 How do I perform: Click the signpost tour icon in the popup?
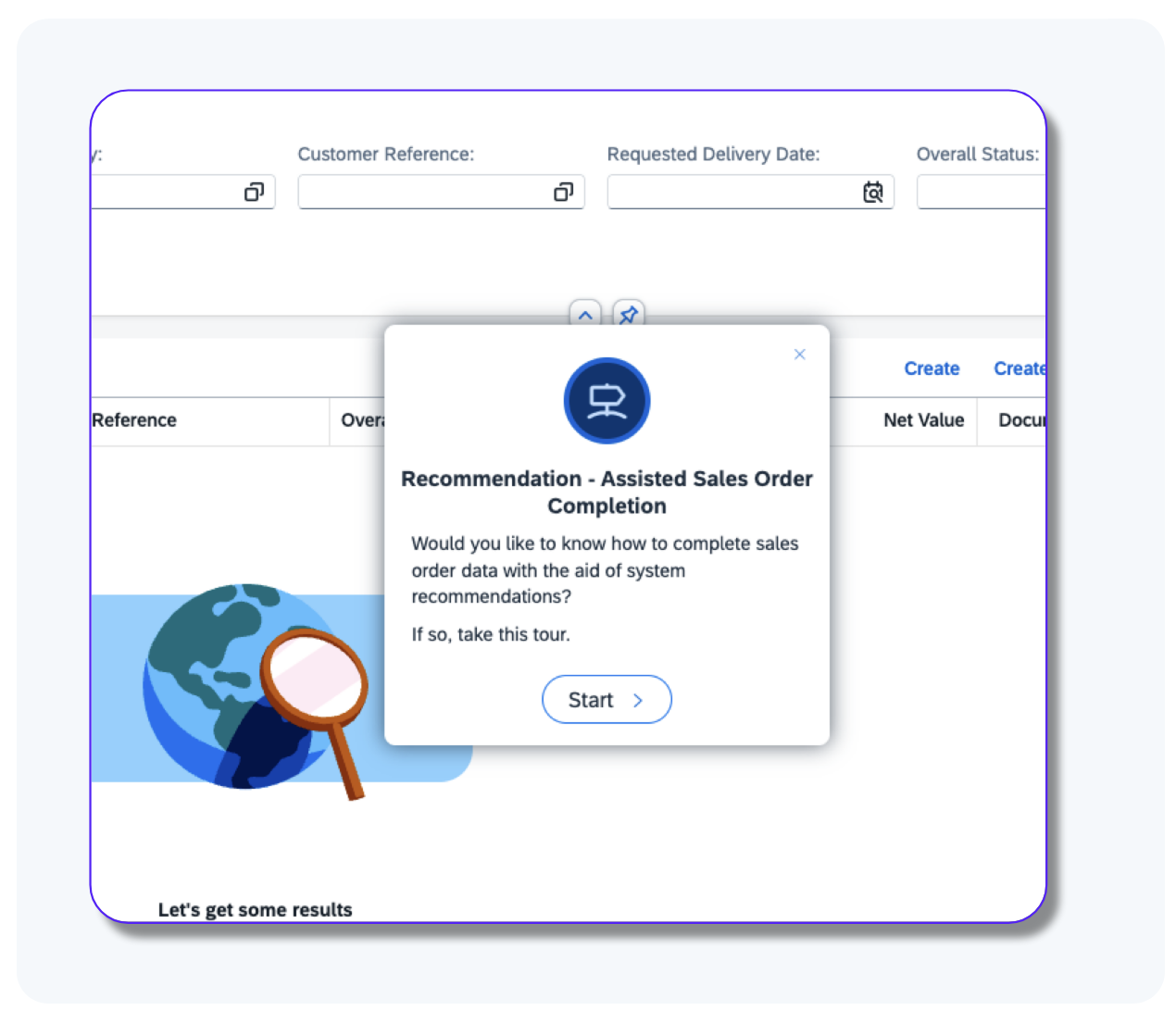607,401
